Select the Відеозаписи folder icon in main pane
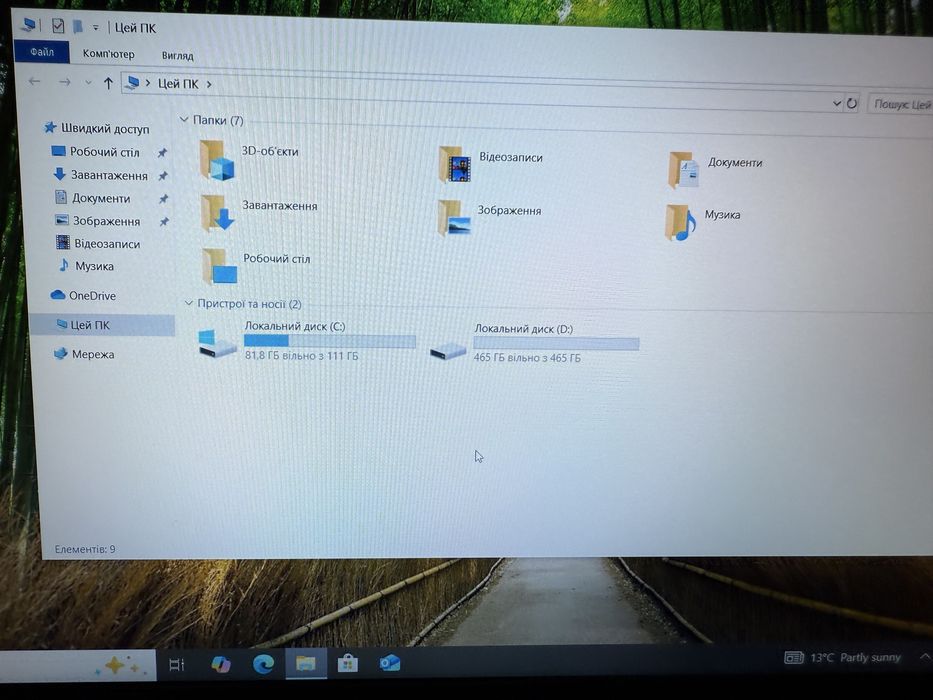 pyautogui.click(x=455, y=165)
